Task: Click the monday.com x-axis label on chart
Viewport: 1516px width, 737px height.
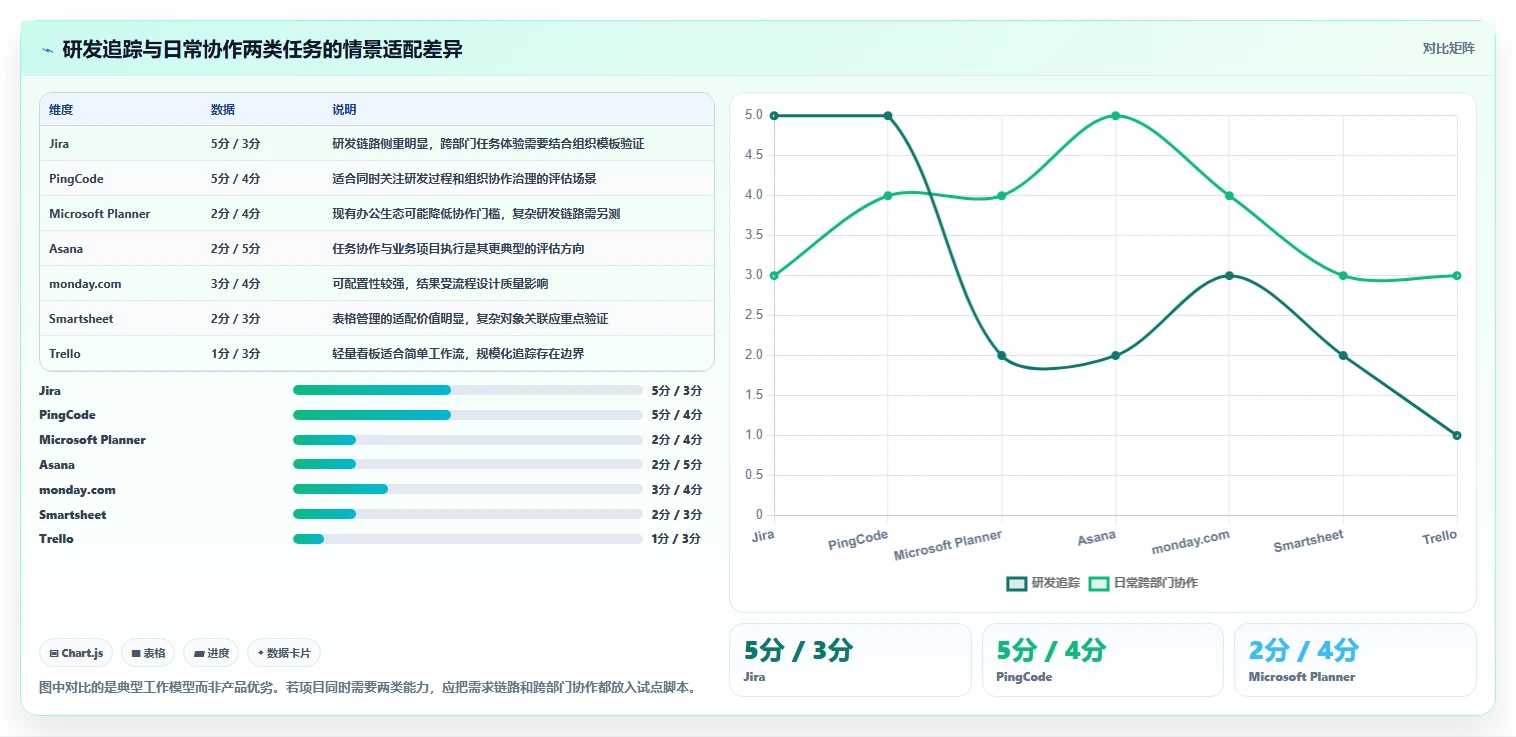Action: 1190,542
